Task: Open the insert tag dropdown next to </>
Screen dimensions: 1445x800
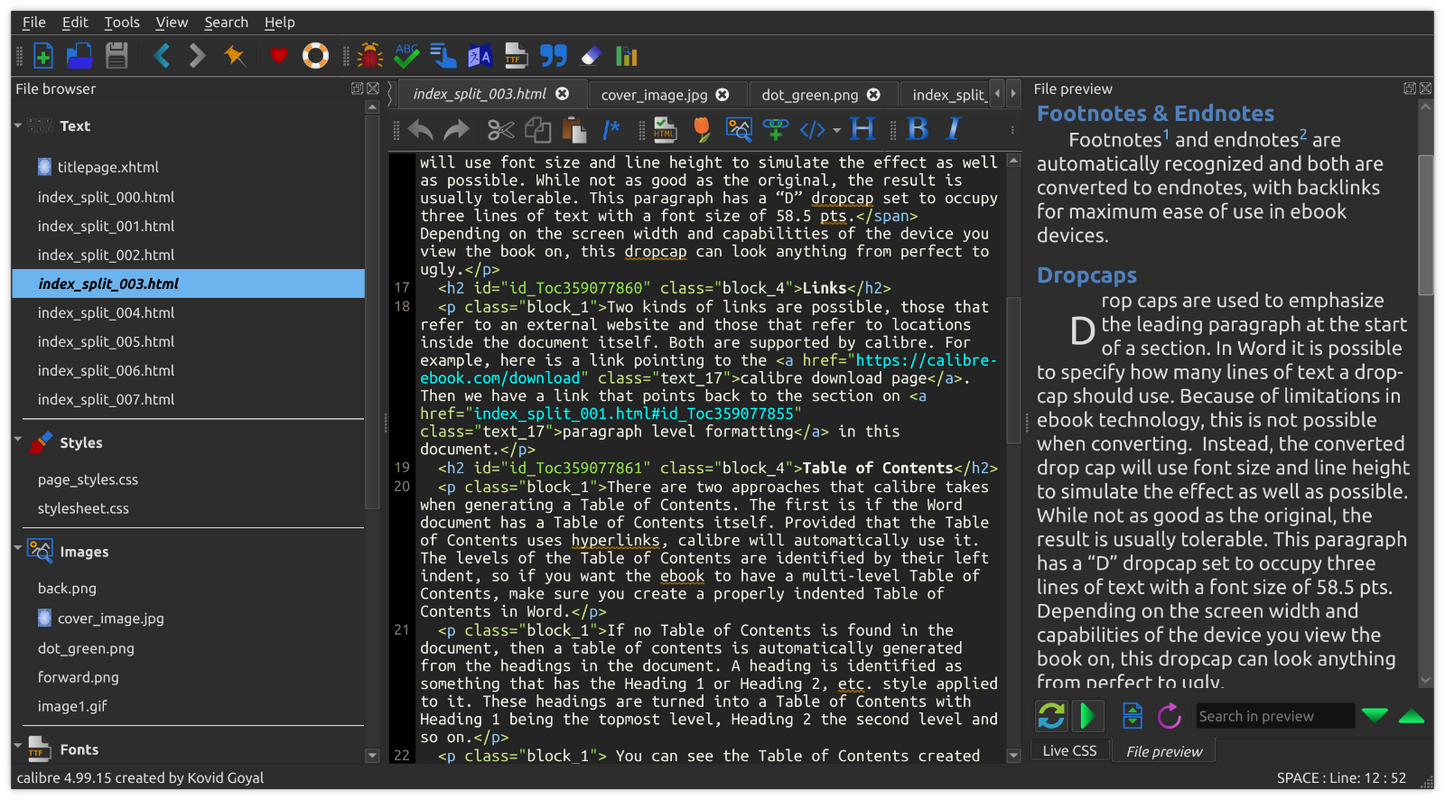Action: tap(836, 129)
